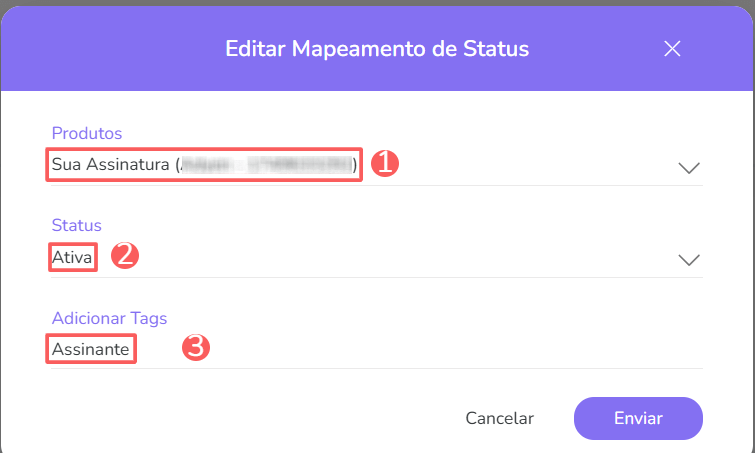Click the dialog title Editar Mapeamento de Status
Viewport: 755px width, 453px height.
[x=377, y=48]
